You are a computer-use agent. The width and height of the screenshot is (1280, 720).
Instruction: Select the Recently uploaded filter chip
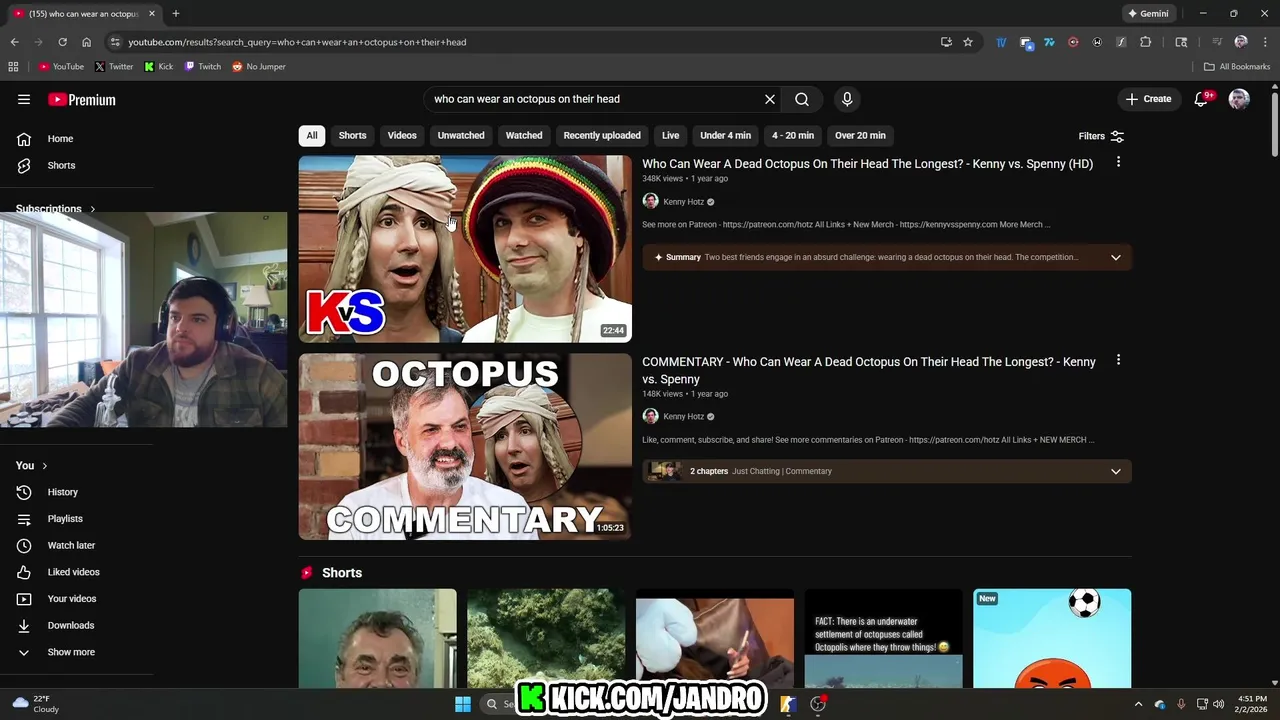point(602,135)
